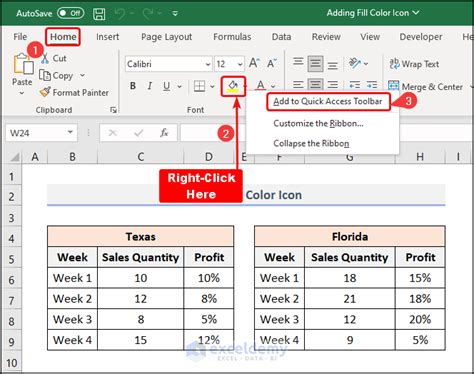Image resolution: width=474 pixels, height=374 pixels.
Task: Toggle Bold formatting
Action: point(133,86)
